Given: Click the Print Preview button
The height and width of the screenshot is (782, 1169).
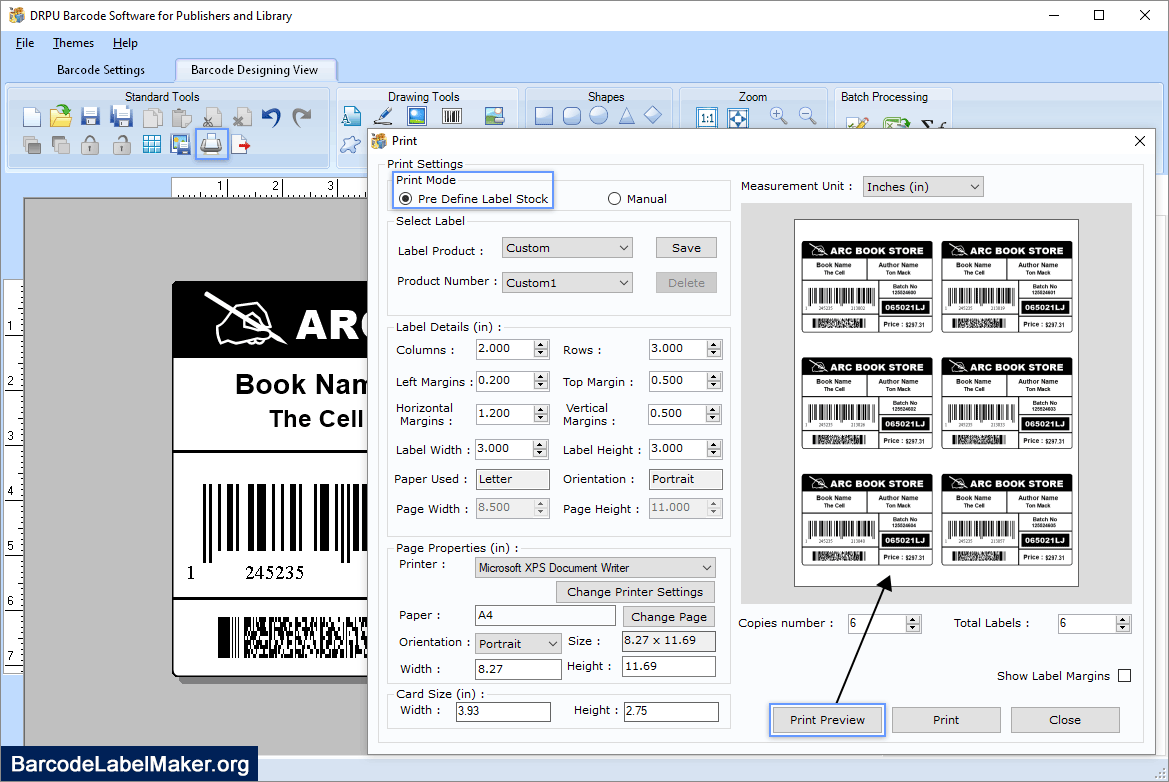Looking at the screenshot, I should pos(828,720).
